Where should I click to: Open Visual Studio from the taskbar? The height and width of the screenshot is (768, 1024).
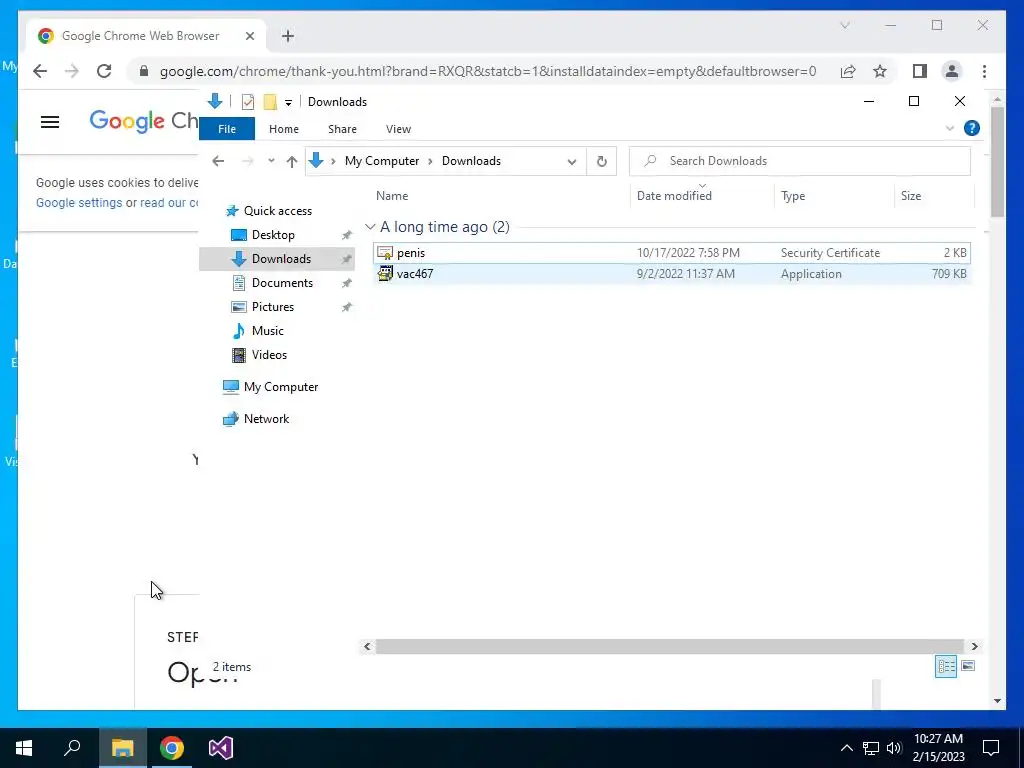(221, 748)
